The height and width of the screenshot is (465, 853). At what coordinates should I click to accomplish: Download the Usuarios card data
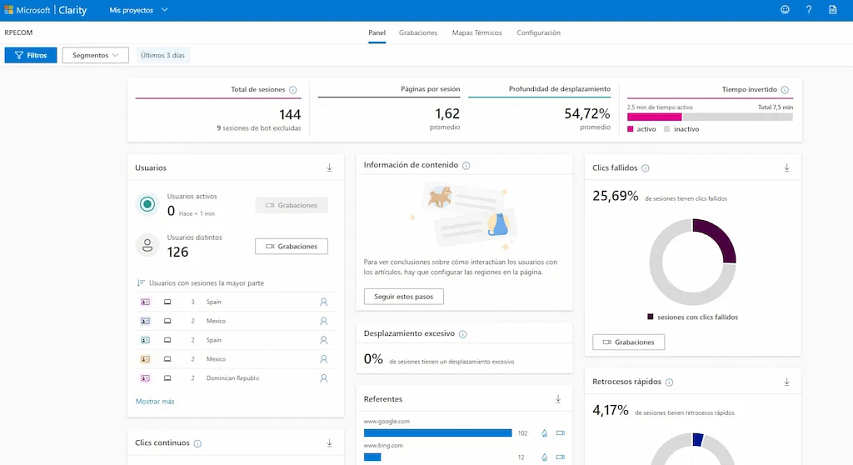coord(329,168)
